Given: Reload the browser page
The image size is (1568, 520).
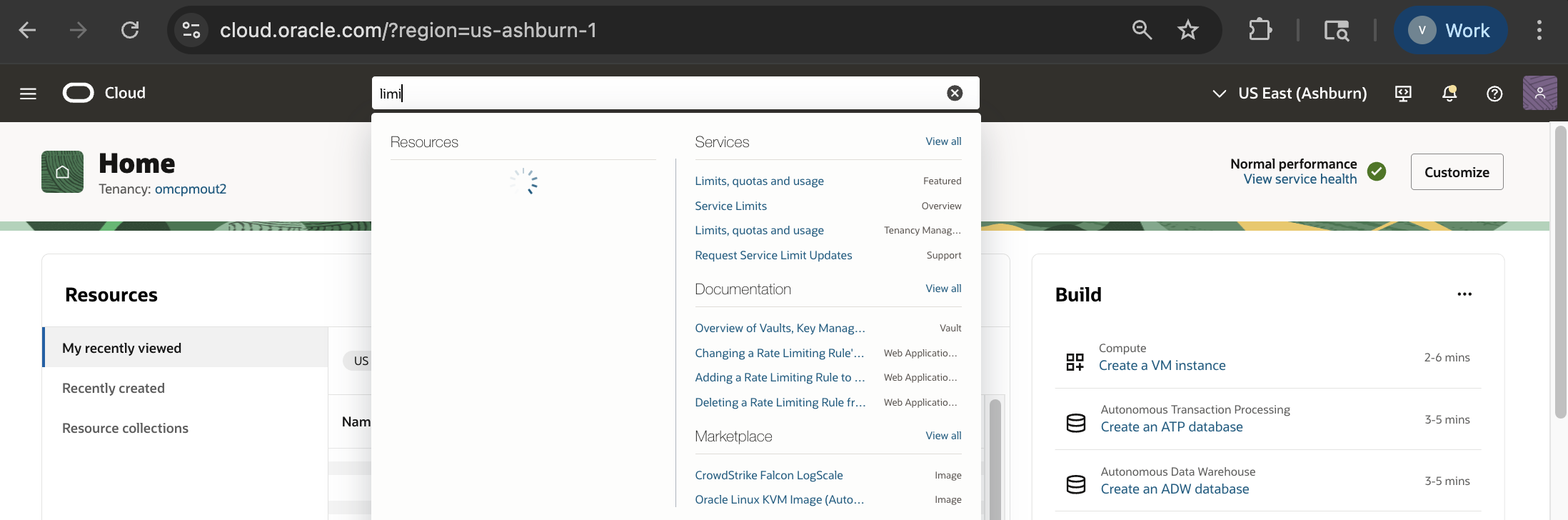Looking at the screenshot, I should [130, 30].
